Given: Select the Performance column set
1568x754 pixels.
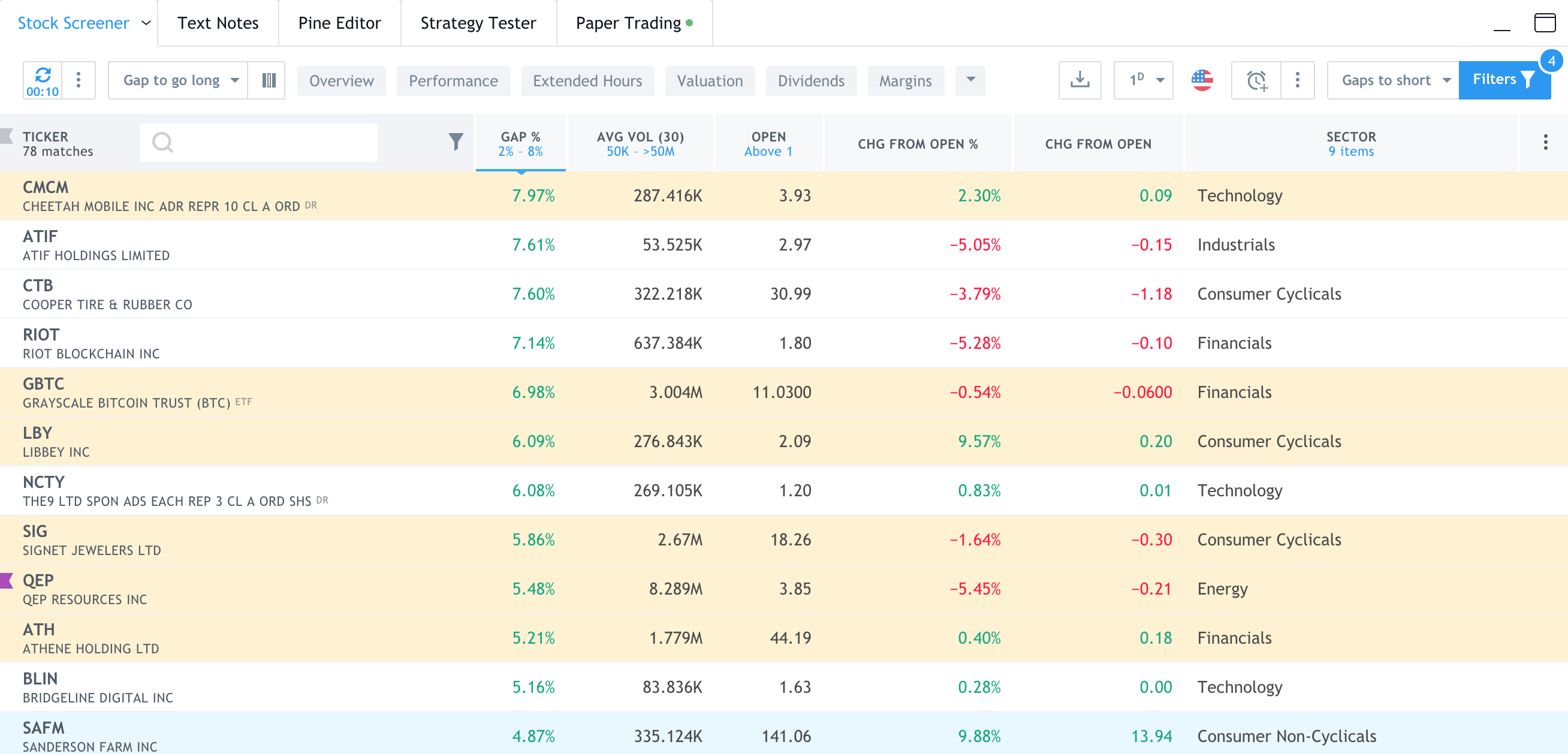Looking at the screenshot, I should pos(453,80).
